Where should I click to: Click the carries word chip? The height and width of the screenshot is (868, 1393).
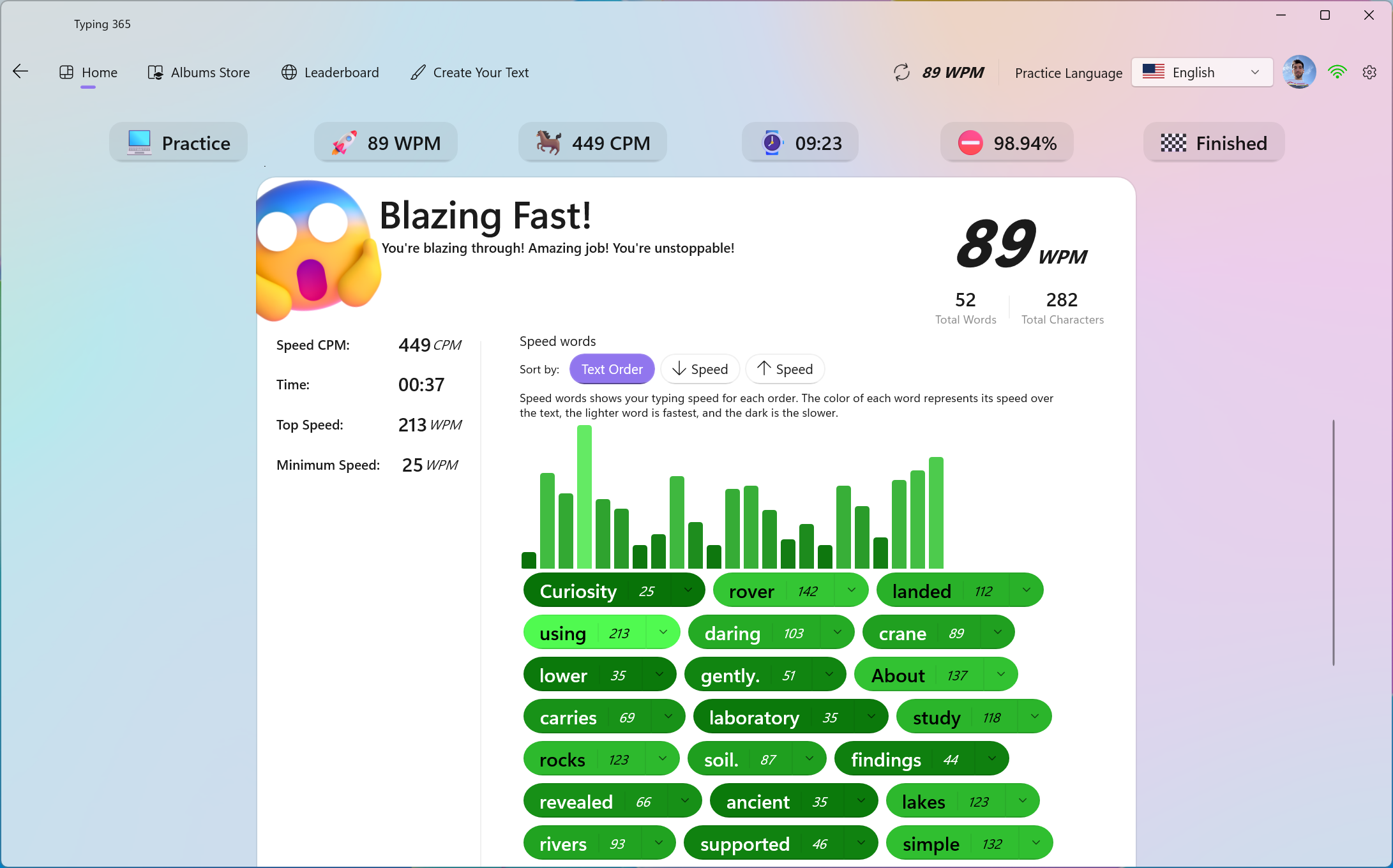(604, 717)
